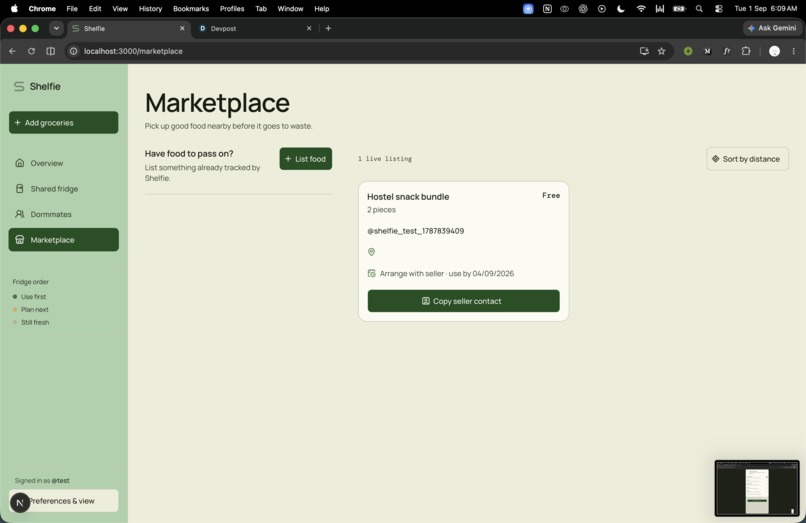Screen dimensions: 806x523
Task: Switch to the Devpost tab
Action: pyautogui.click(x=254, y=28)
